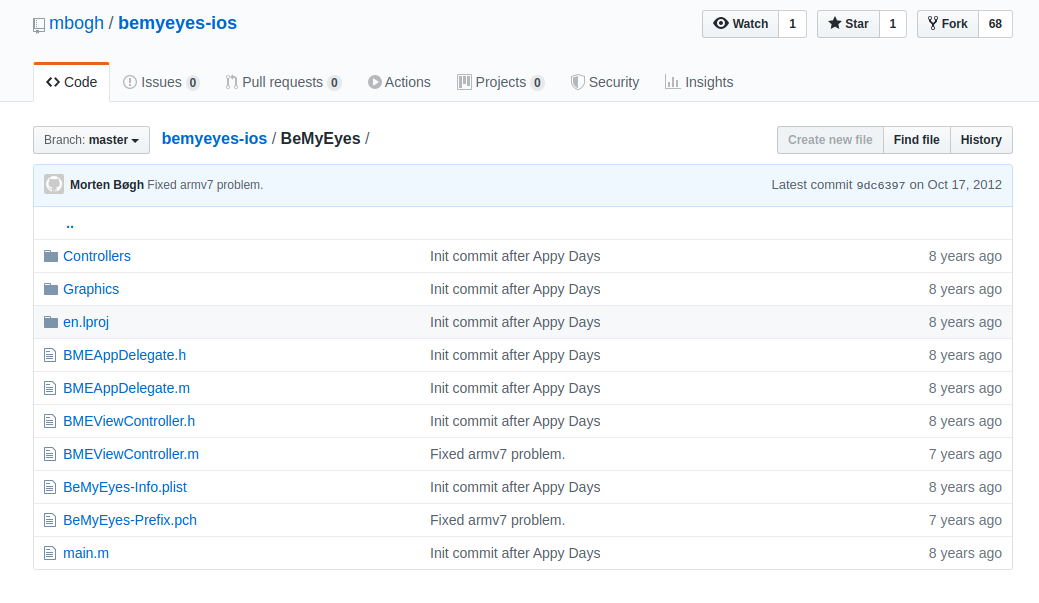Open the bemyeyes-ios repository title link
Image resolution: width=1039 pixels, height=603 pixels.
point(178,23)
